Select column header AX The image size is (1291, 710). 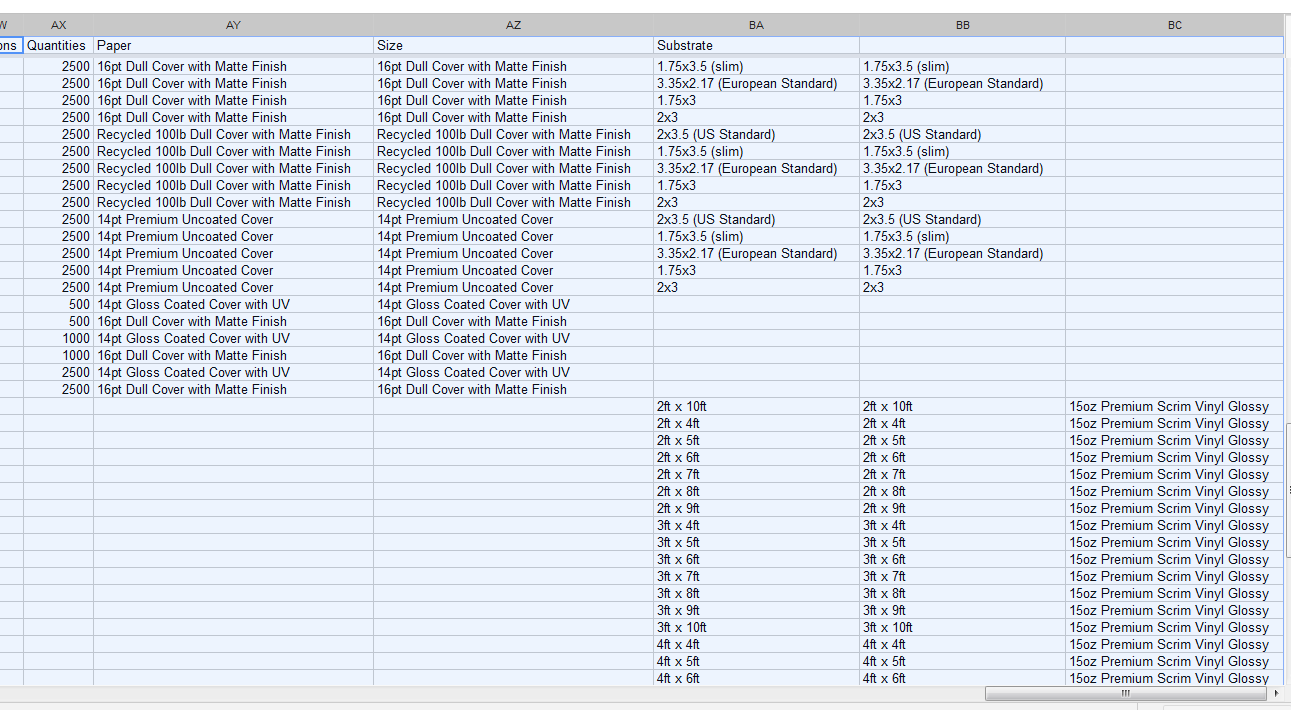coord(59,25)
